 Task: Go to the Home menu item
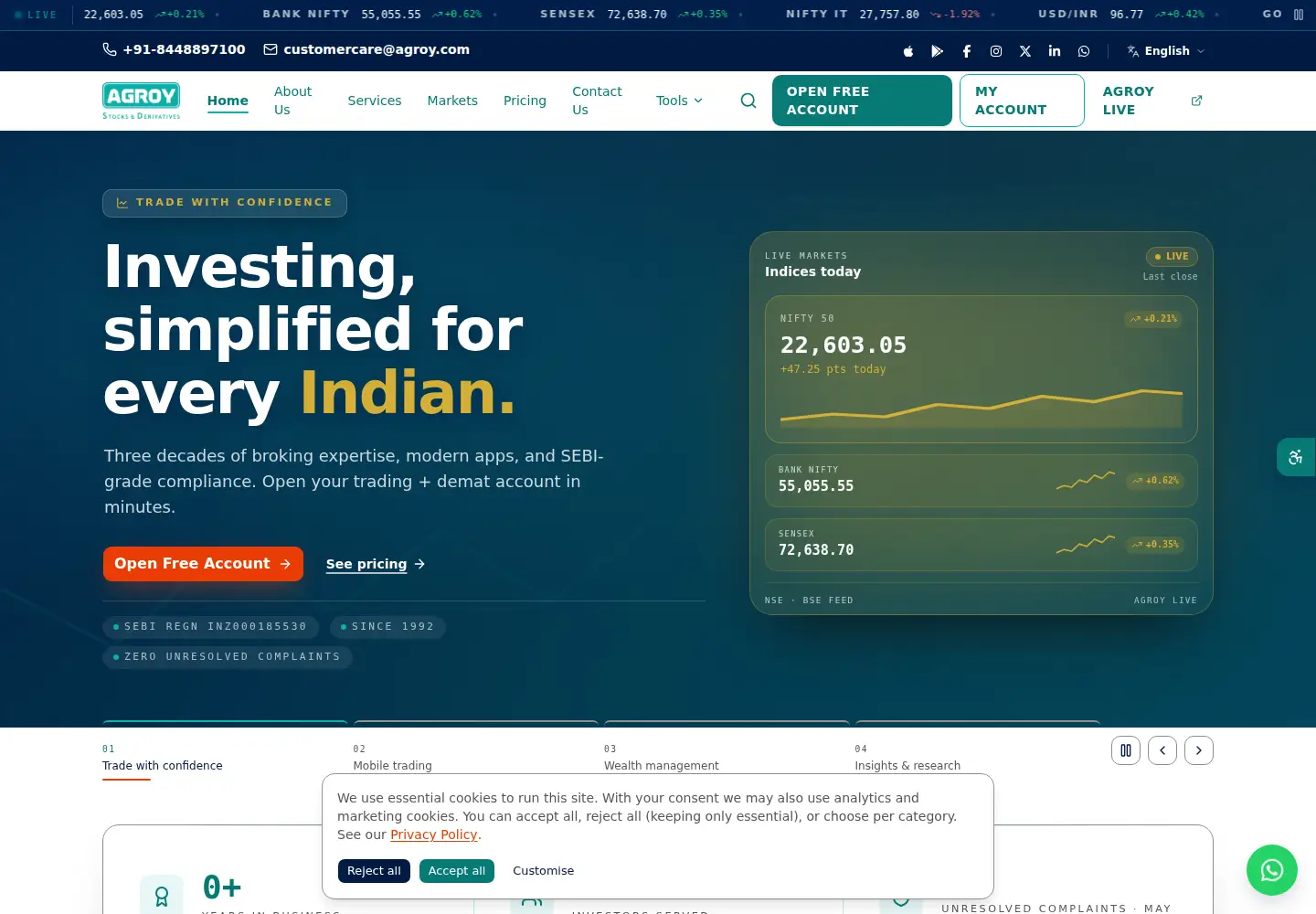[x=228, y=101]
